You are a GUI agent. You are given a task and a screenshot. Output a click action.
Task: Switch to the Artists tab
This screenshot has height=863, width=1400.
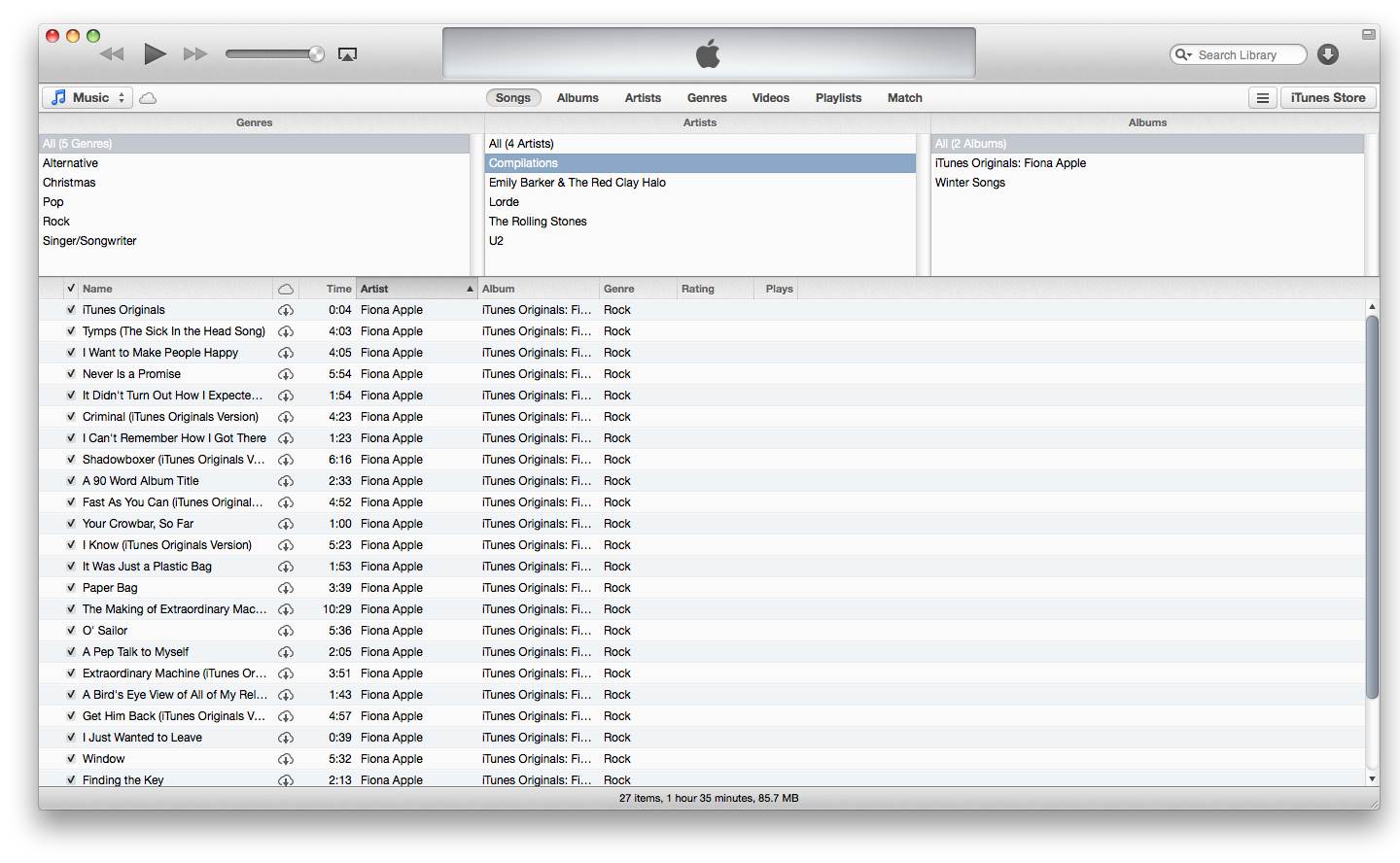[x=643, y=97]
